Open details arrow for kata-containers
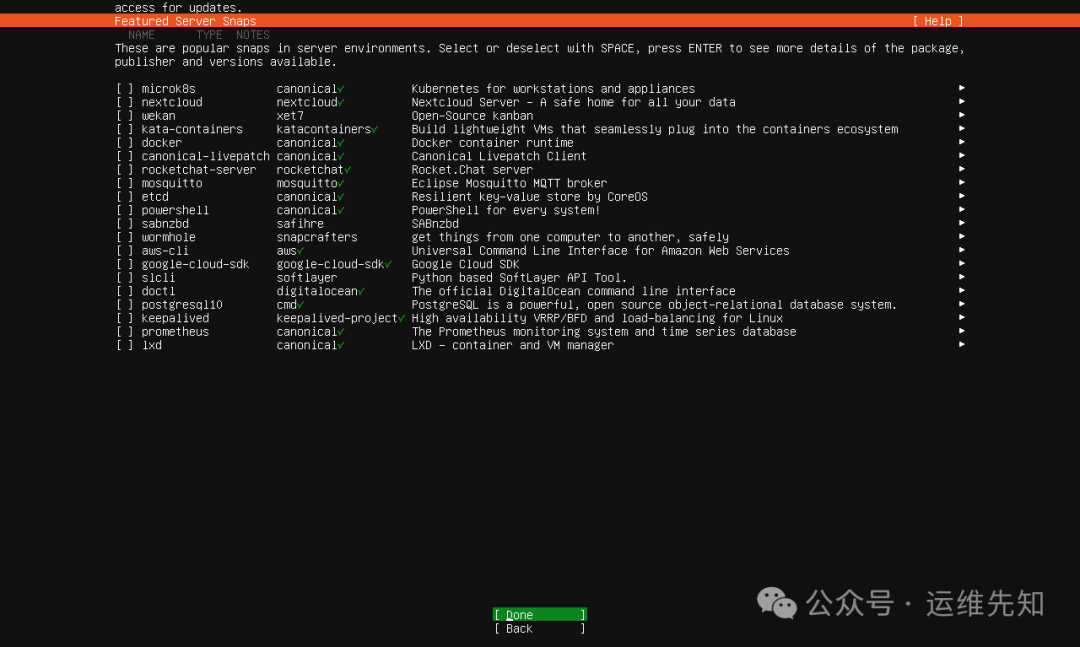Screen dimensions: 1080x647 (962, 128)
